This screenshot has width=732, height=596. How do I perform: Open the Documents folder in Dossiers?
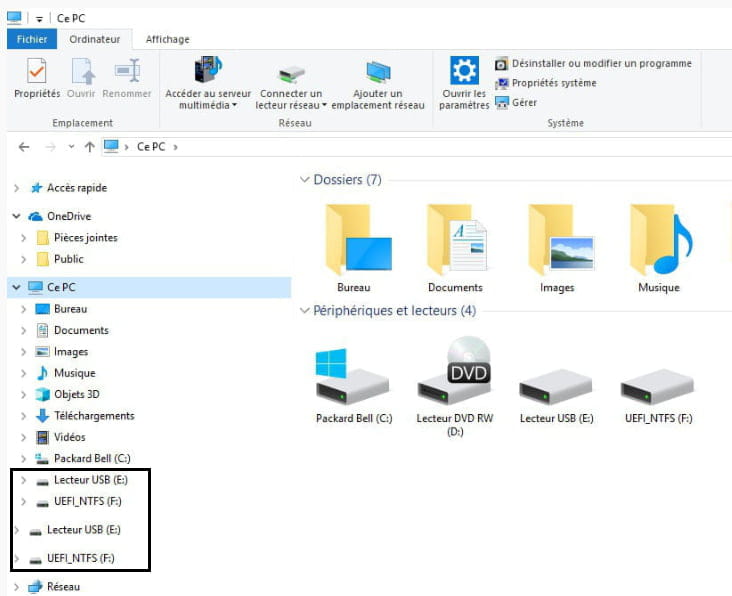pos(455,249)
